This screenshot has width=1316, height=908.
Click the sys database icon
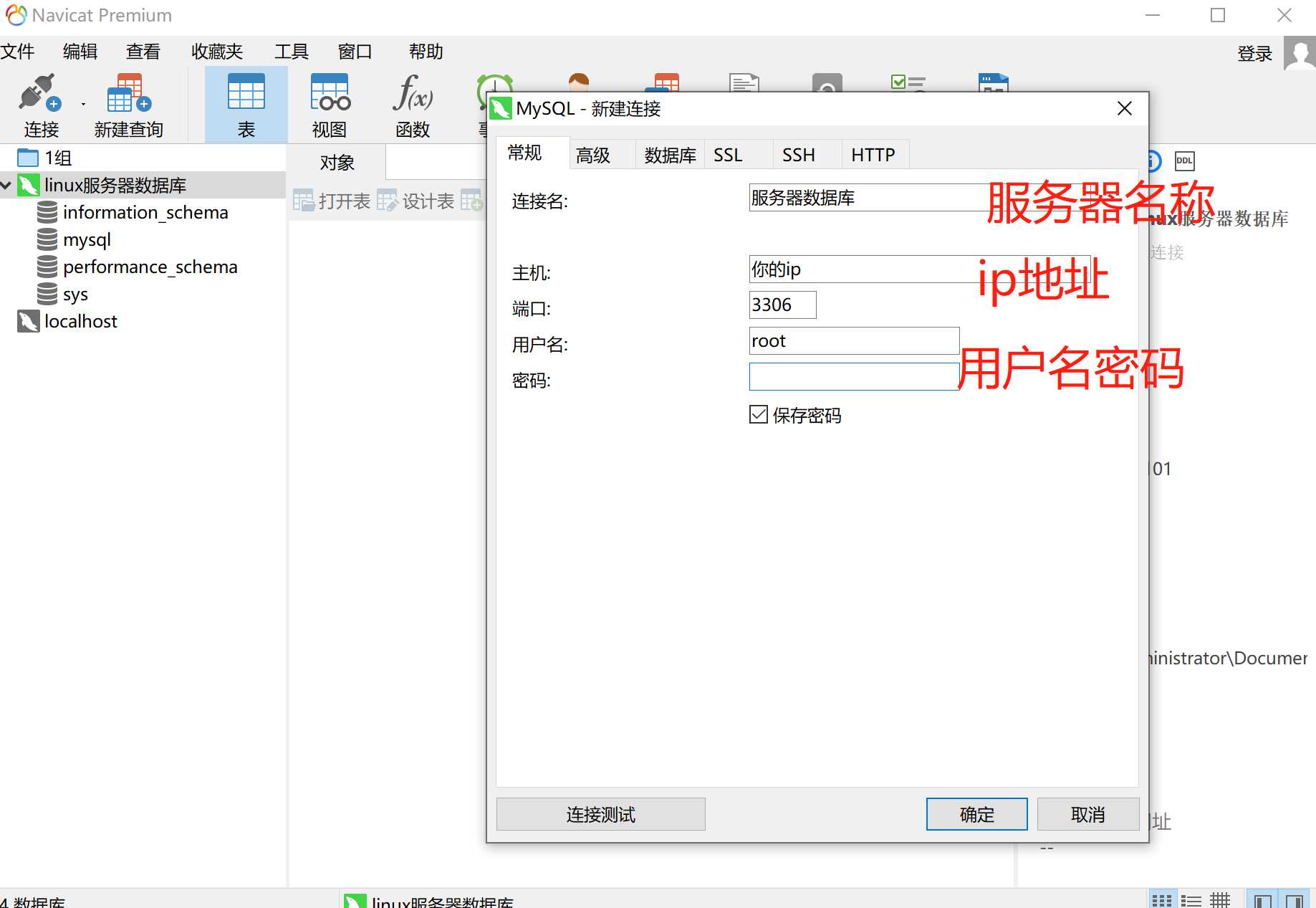pos(47,294)
